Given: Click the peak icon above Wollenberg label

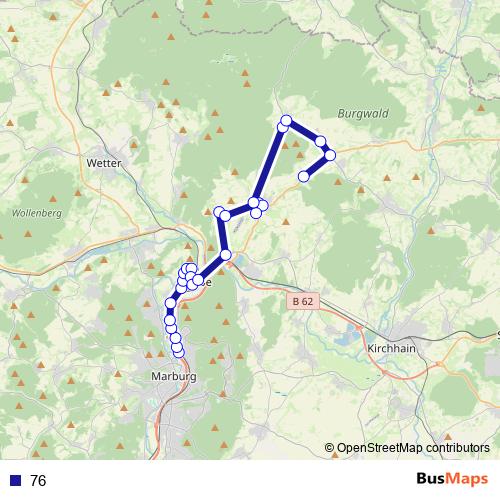Looking at the screenshot, I should pyautogui.click(x=53, y=199).
